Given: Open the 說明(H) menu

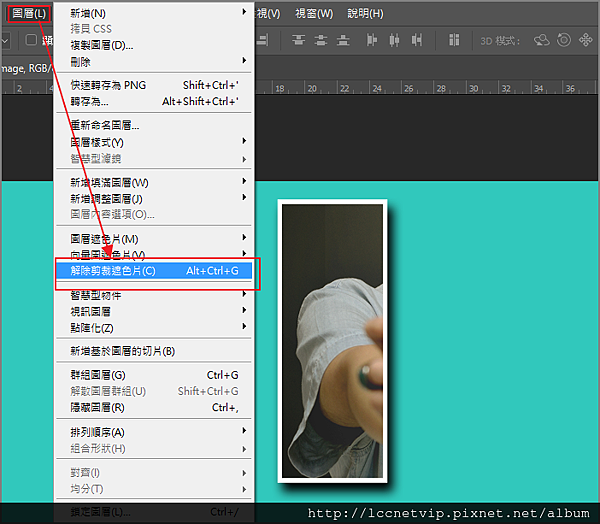Looking at the screenshot, I should [x=365, y=14].
